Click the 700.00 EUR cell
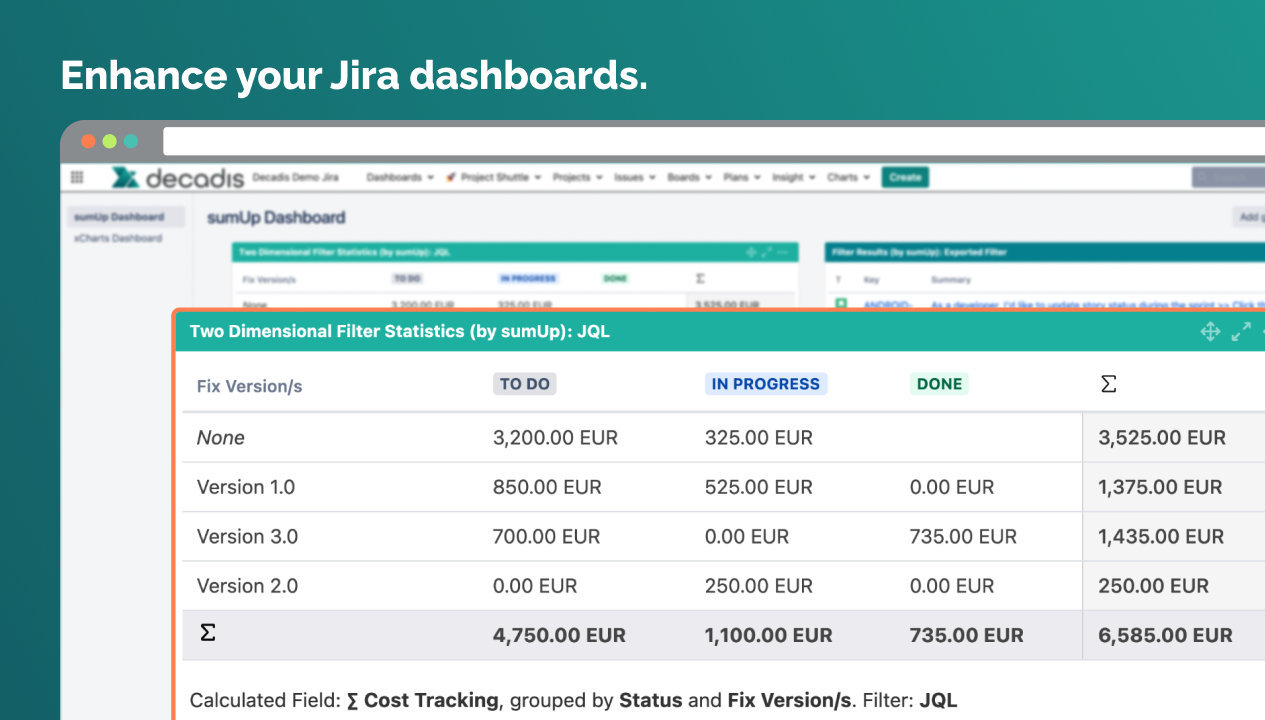Viewport: 1265px width, 720px height. pos(547,536)
